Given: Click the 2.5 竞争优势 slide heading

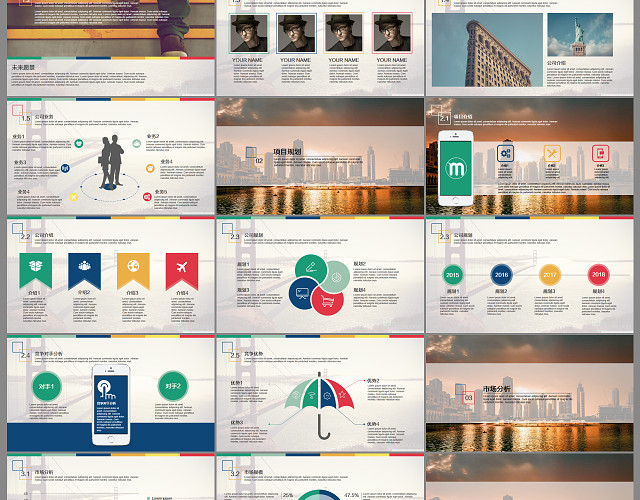Looking at the screenshot, I should (254, 354).
